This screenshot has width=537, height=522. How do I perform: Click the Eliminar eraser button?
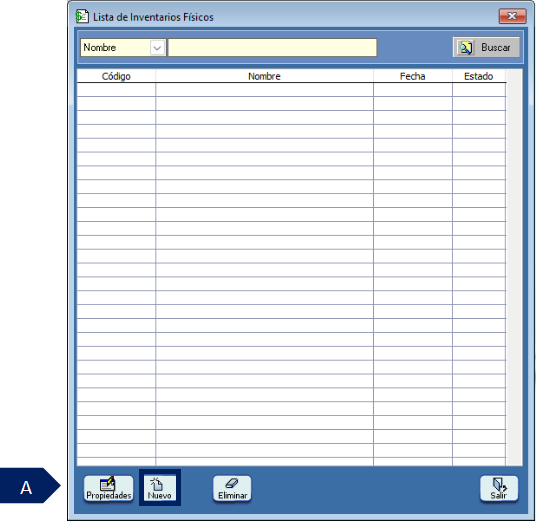pyautogui.click(x=232, y=489)
